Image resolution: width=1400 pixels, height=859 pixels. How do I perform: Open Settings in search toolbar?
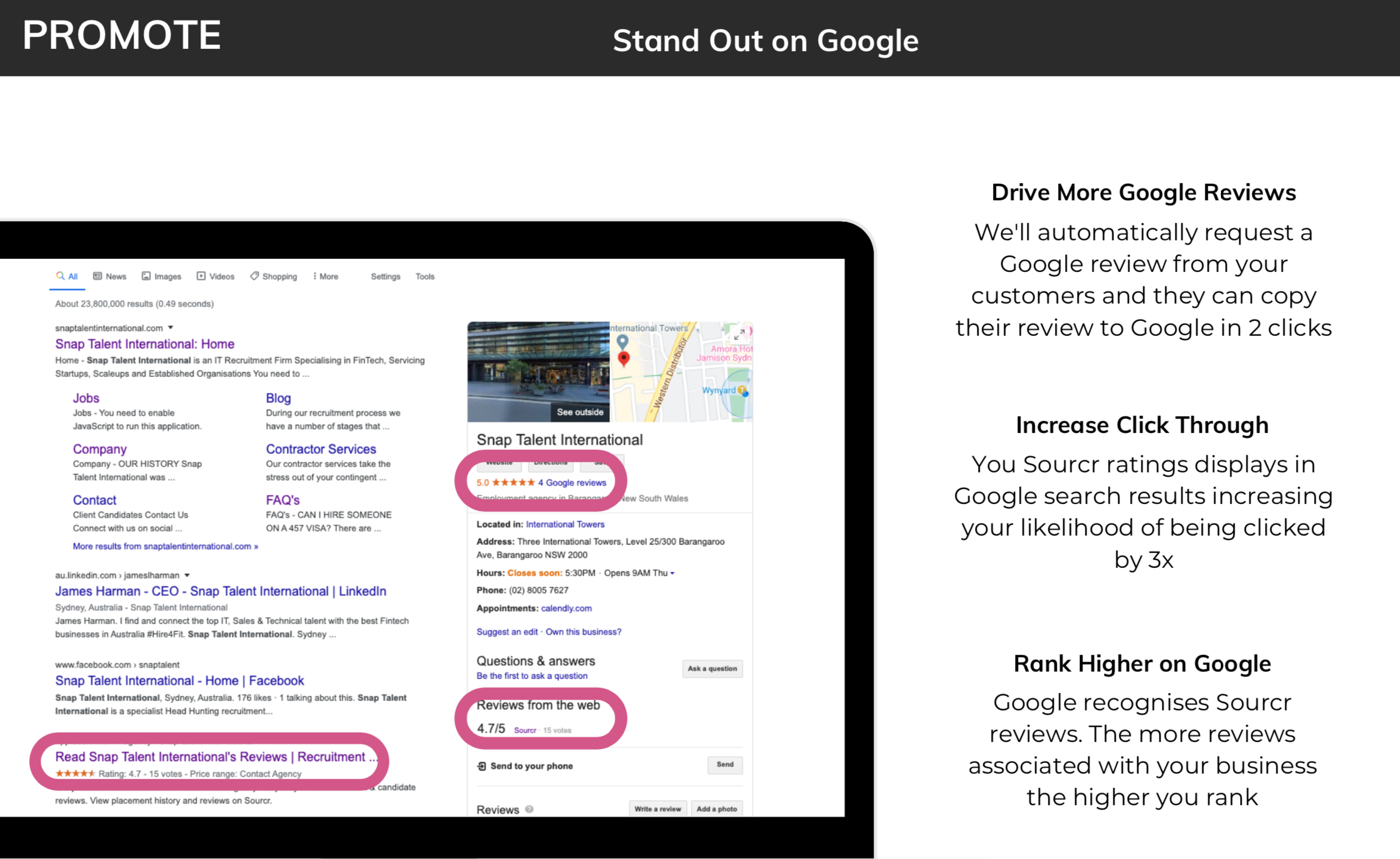(385, 276)
